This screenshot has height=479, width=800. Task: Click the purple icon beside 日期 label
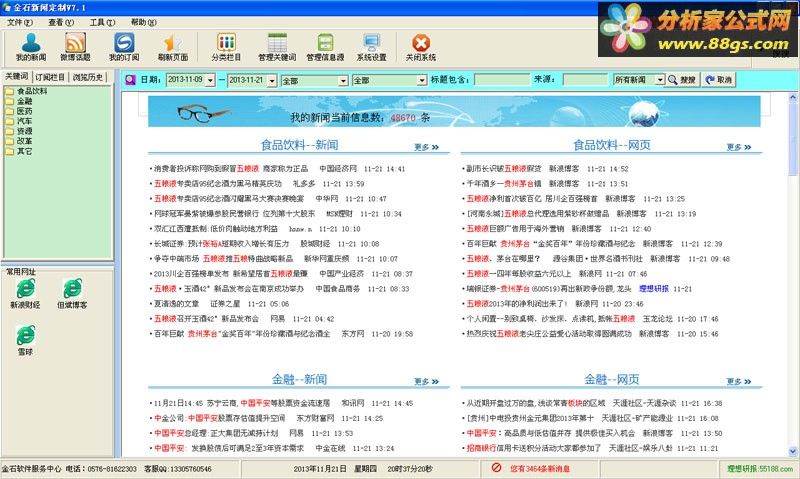[x=131, y=80]
